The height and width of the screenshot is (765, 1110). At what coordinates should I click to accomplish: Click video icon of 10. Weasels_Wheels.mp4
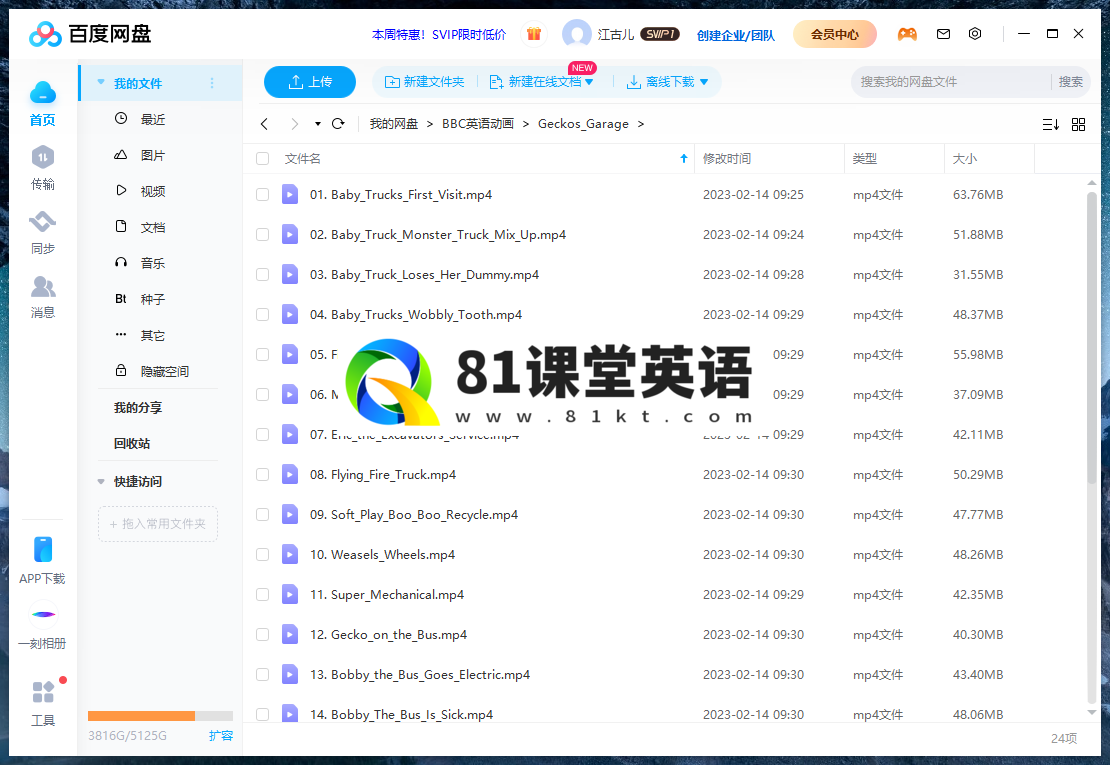(290, 554)
